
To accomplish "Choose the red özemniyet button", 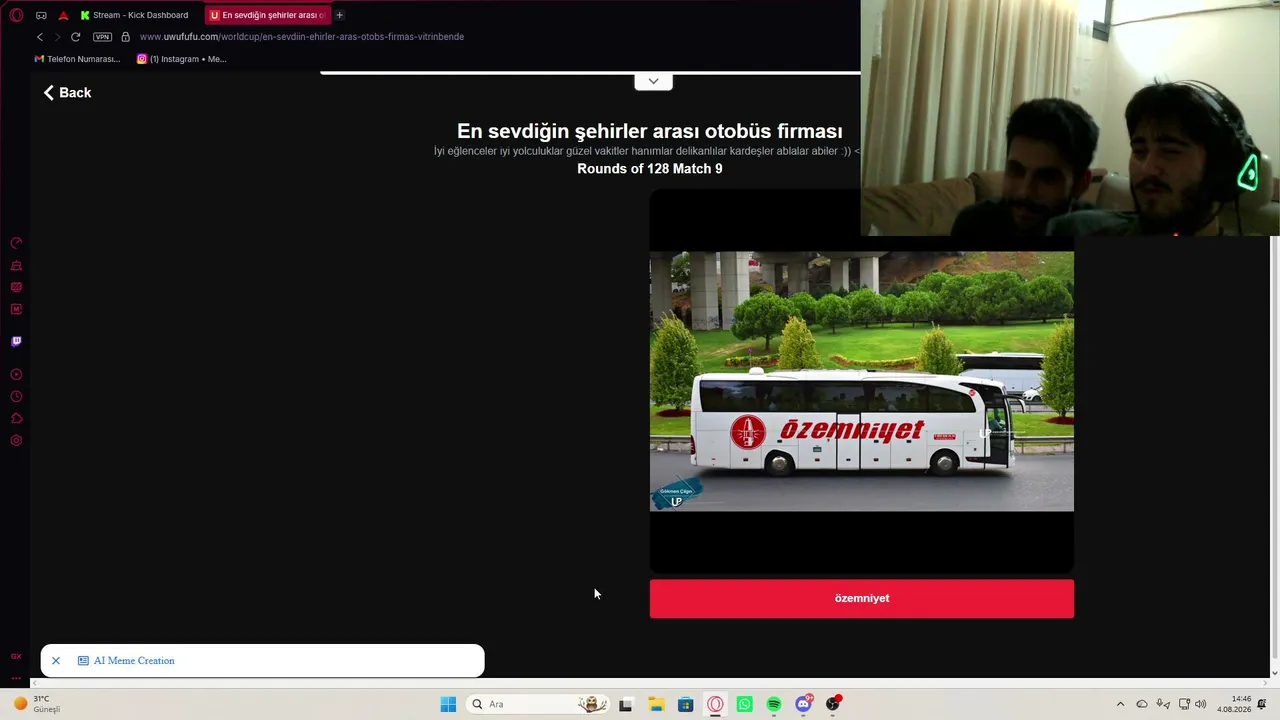I will [x=862, y=598].
